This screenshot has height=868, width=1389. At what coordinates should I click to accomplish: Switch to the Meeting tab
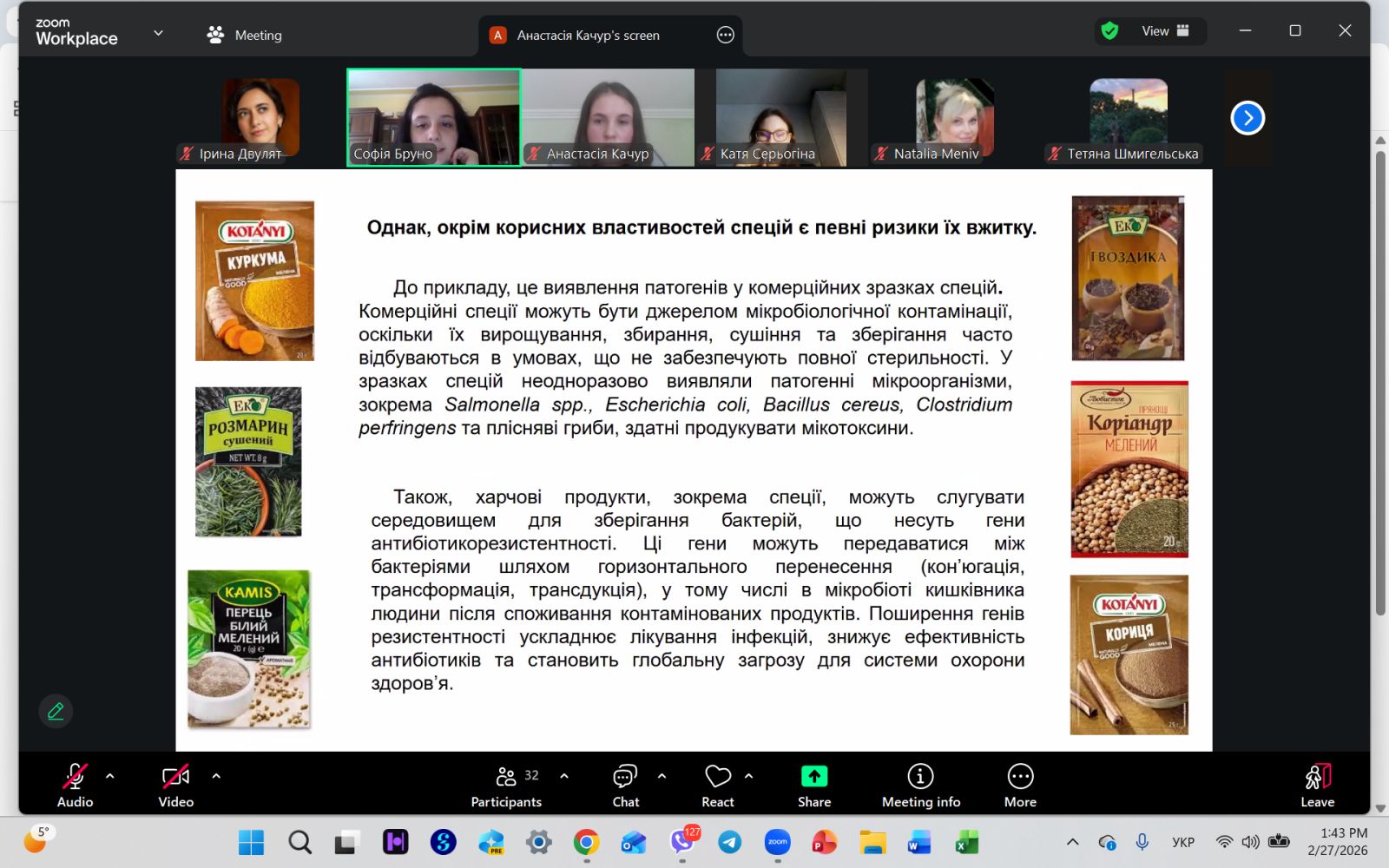245,35
